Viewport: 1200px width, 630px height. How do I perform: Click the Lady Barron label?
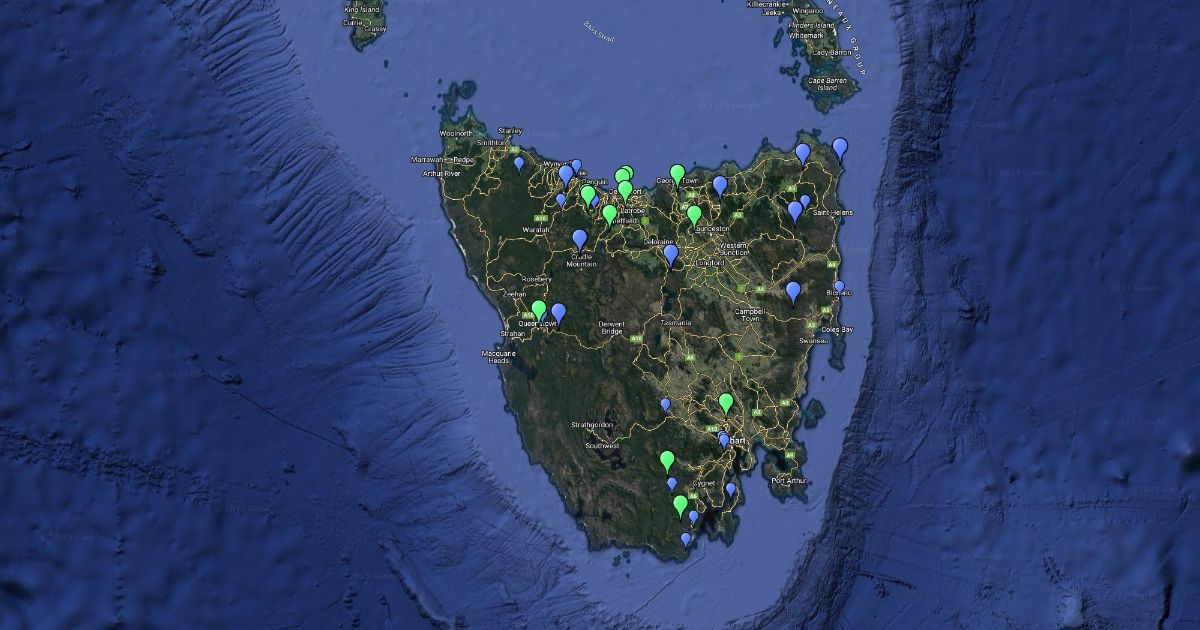coord(834,51)
